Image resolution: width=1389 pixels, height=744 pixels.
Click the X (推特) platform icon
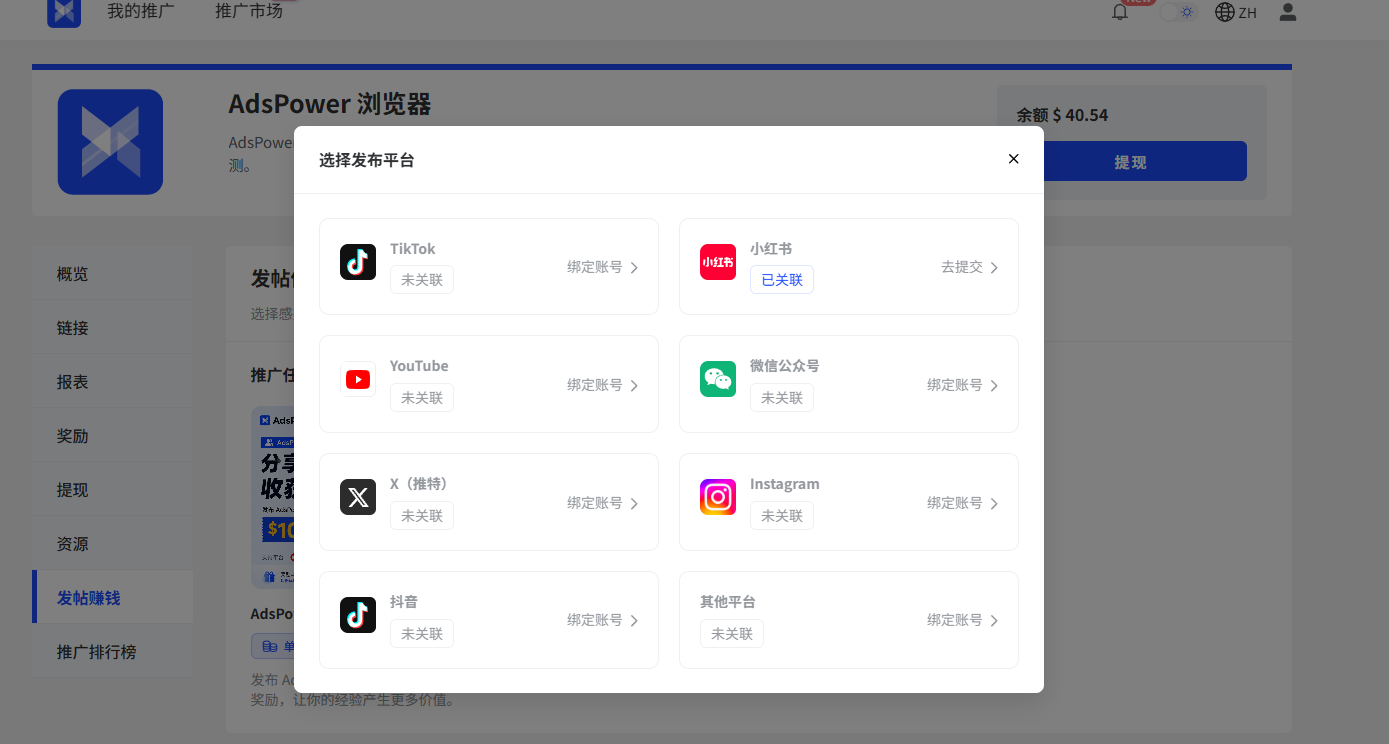click(x=358, y=497)
